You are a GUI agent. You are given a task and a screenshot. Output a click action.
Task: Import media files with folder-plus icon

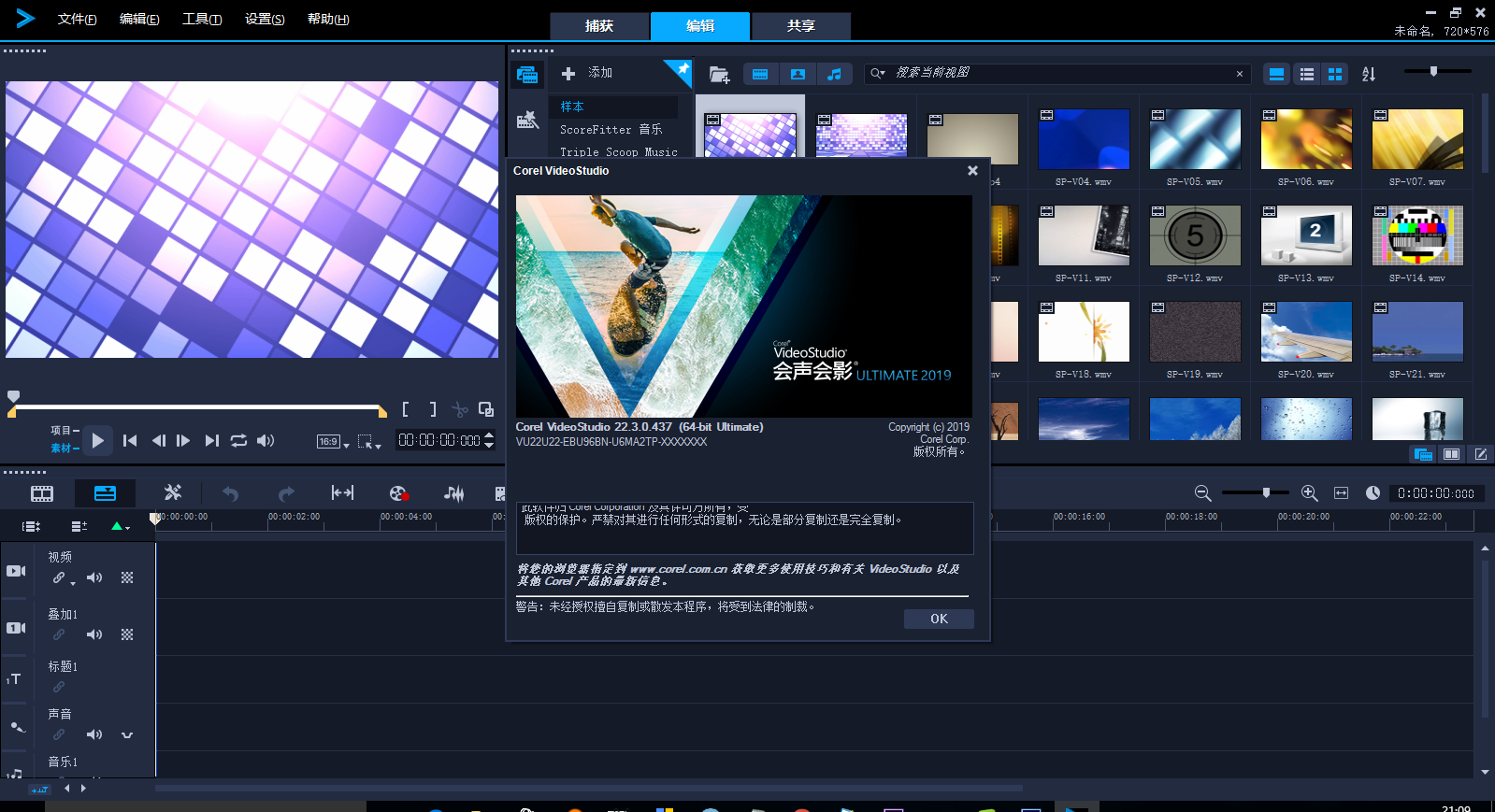tap(719, 74)
